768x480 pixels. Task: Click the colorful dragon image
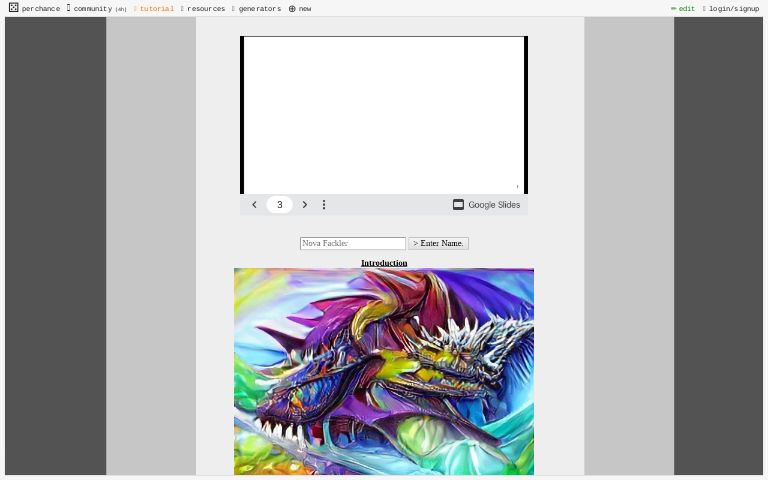(x=384, y=371)
